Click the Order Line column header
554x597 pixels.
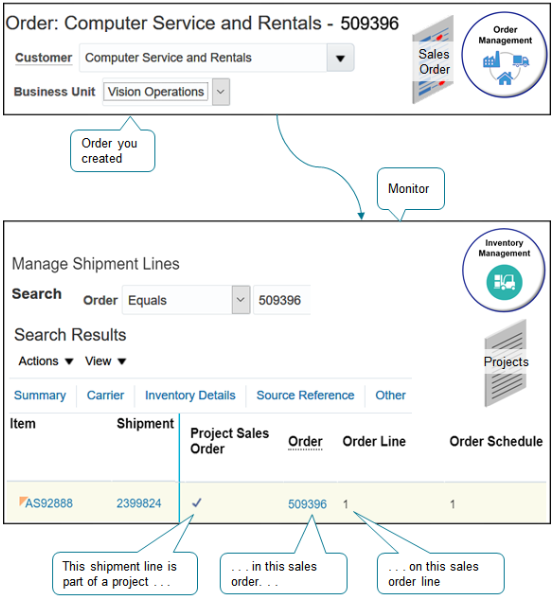pos(374,442)
